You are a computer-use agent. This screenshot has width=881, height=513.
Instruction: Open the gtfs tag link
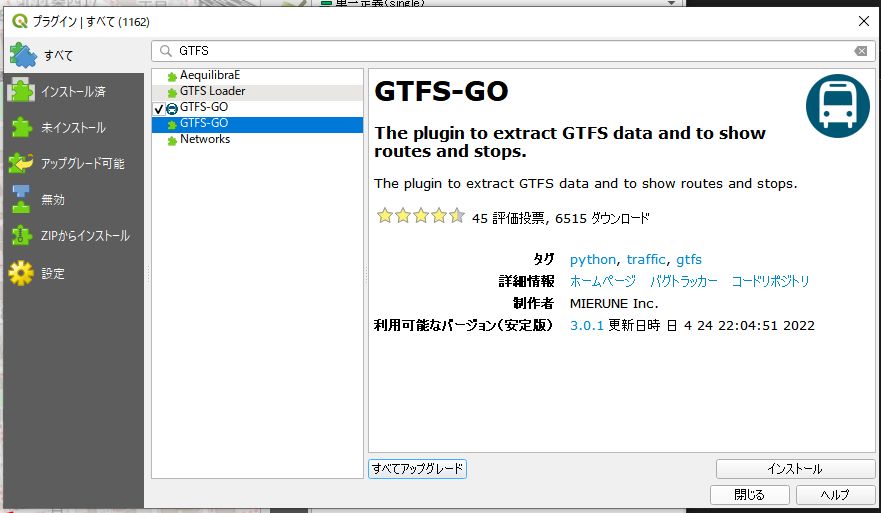click(x=689, y=260)
